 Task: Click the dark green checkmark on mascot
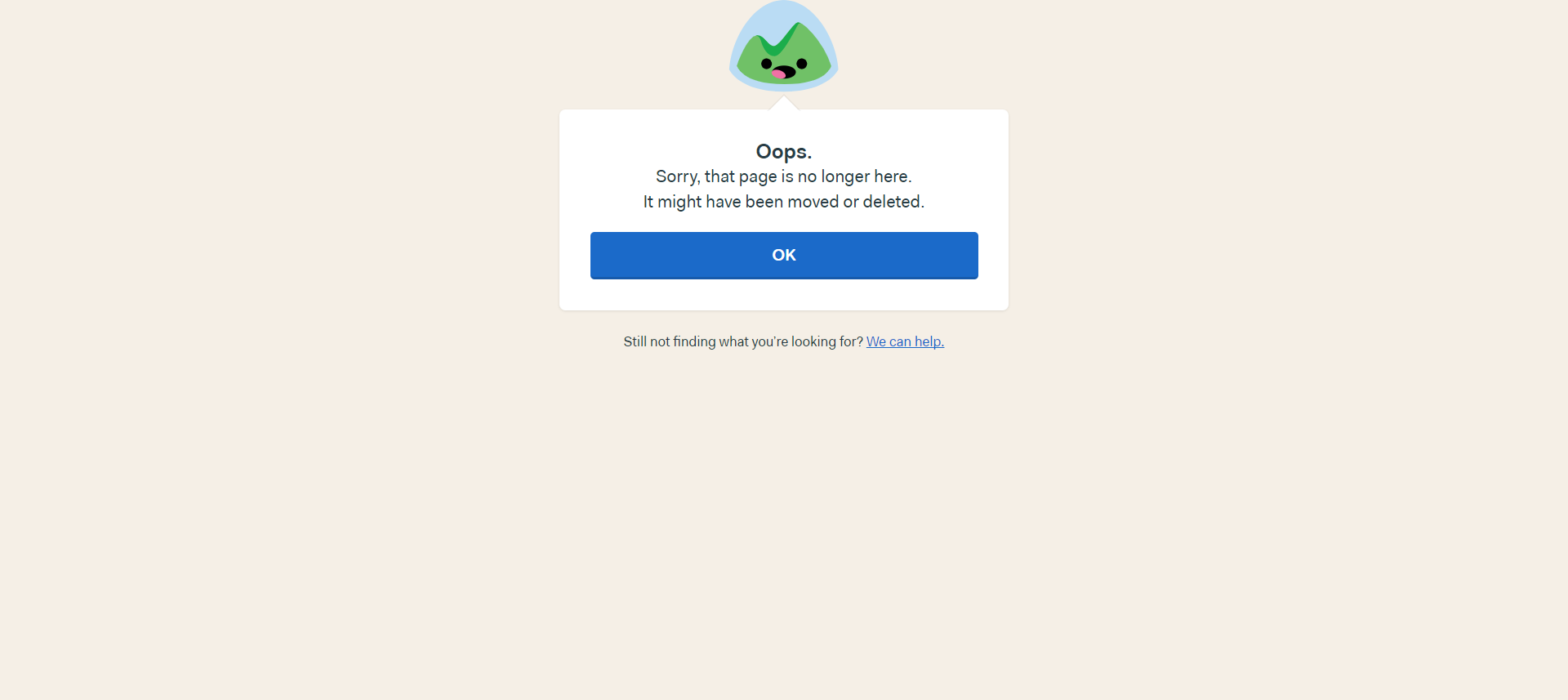point(777,39)
